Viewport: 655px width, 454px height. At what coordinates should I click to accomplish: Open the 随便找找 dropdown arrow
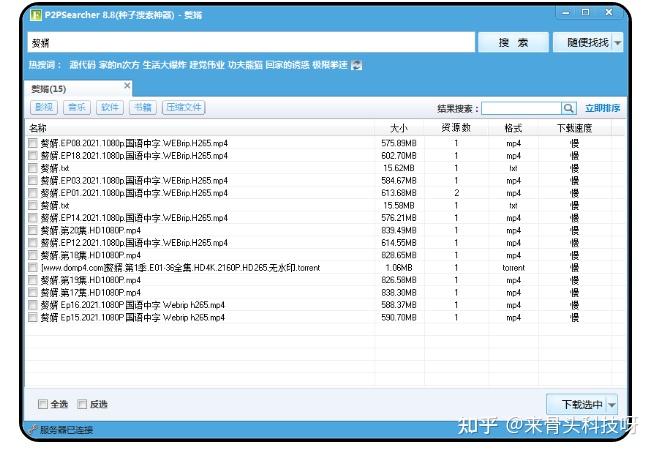click(617, 43)
